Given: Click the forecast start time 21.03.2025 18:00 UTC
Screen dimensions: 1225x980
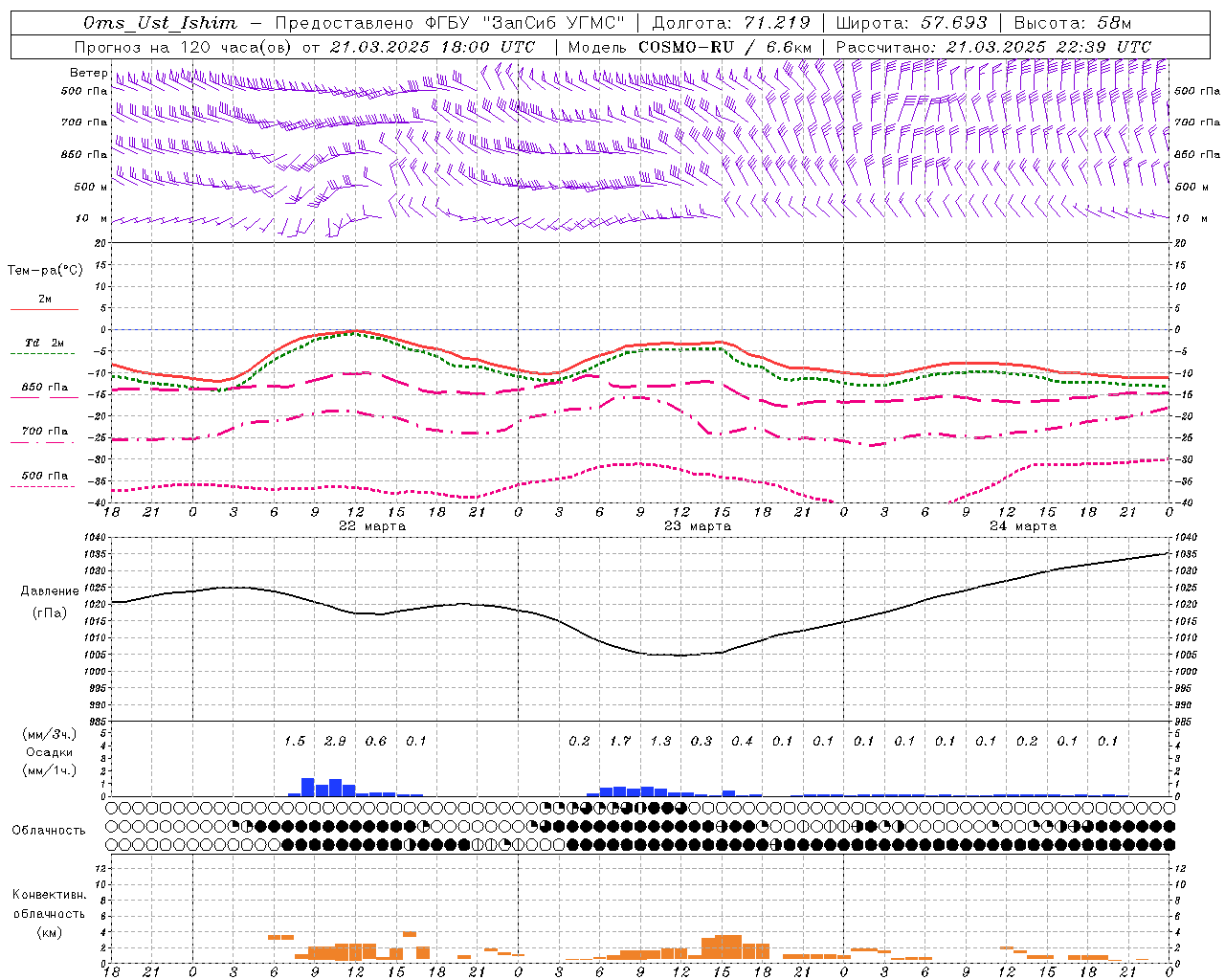Looking at the screenshot, I should [x=433, y=47].
